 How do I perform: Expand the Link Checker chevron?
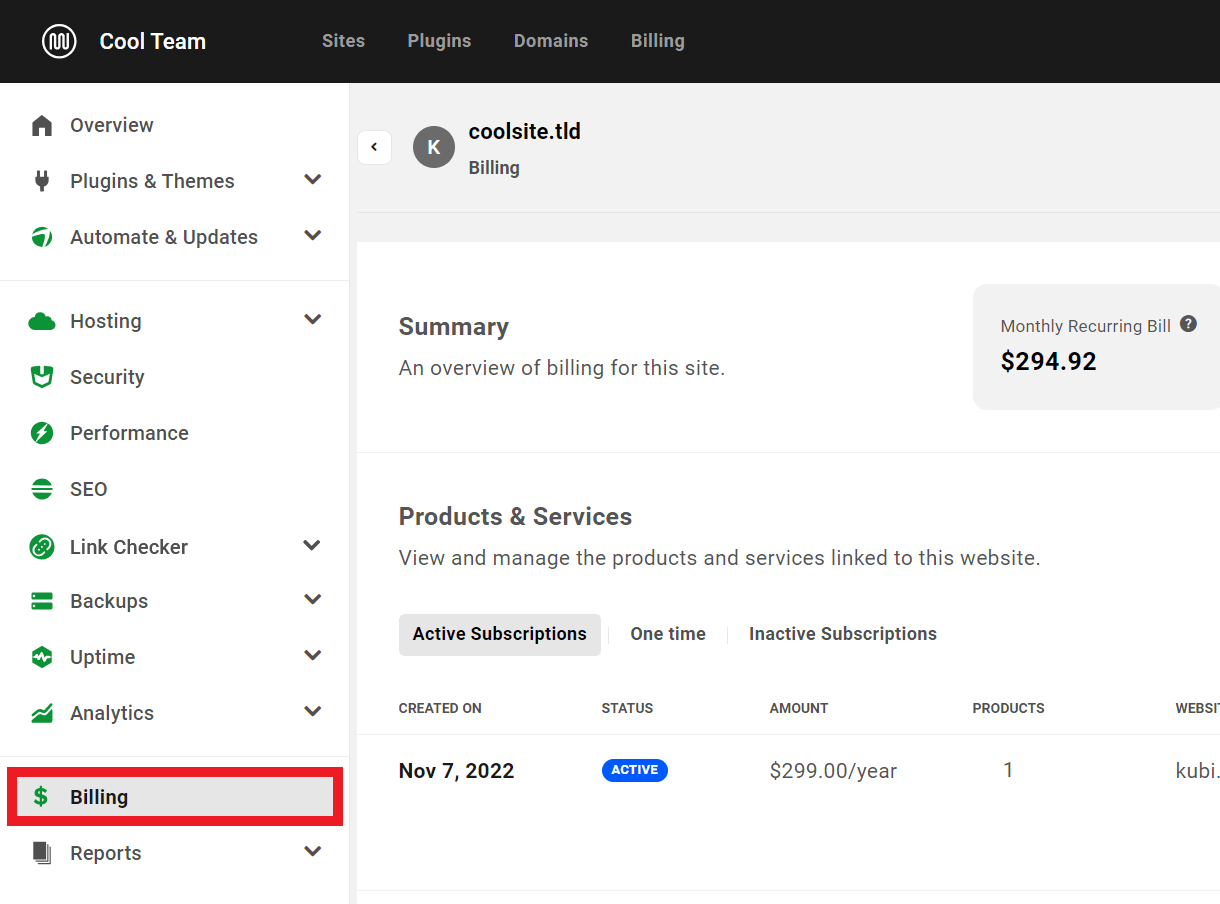point(313,546)
